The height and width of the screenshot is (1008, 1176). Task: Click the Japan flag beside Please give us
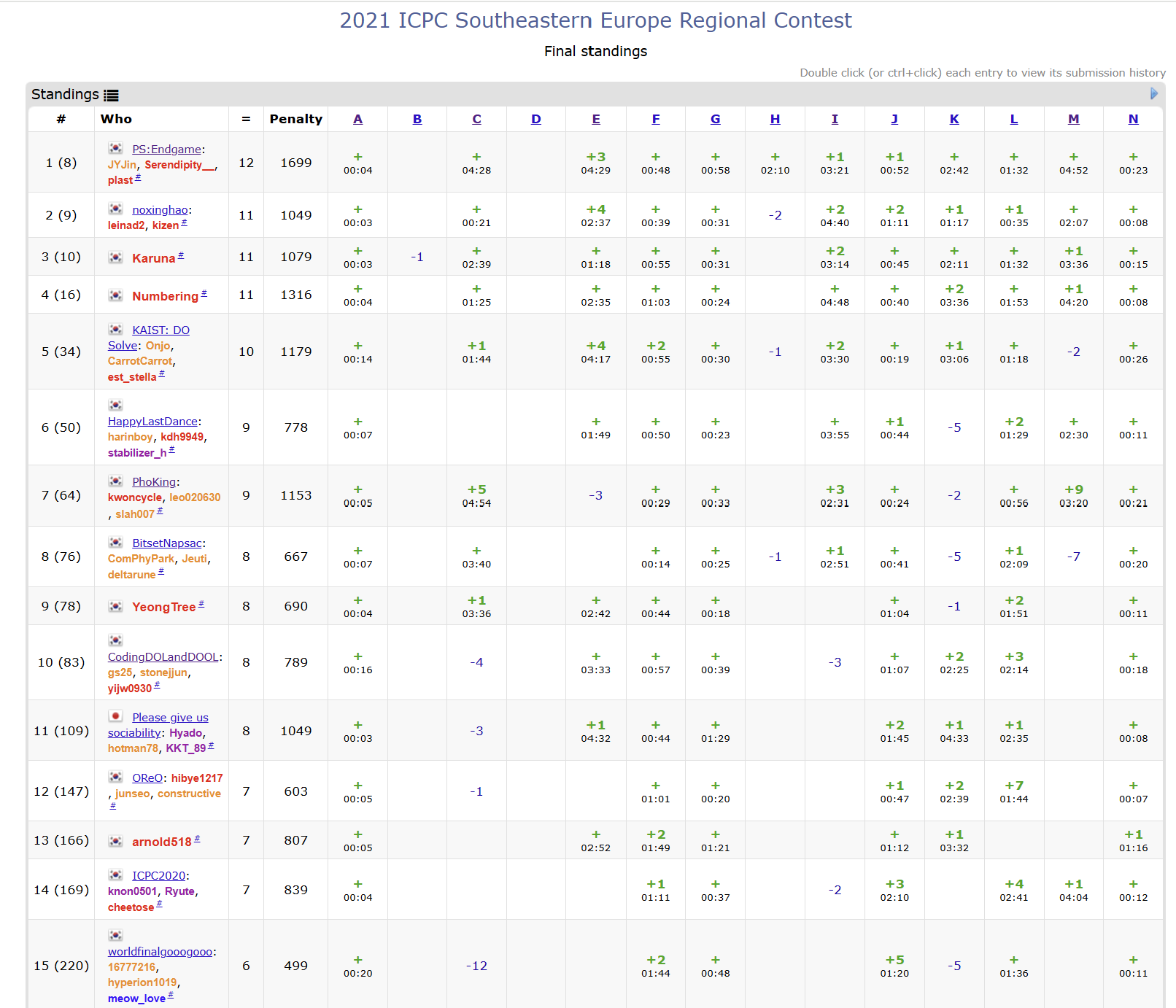click(116, 716)
